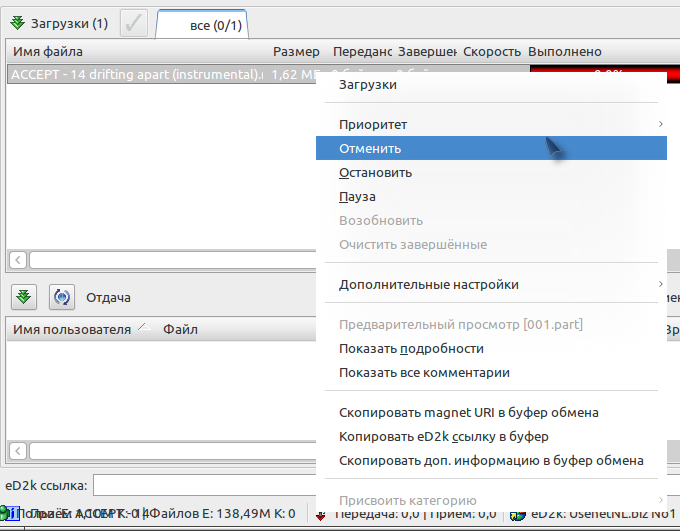Viewport: 680px width, 531px height.
Task: Sort by "Файл" column header in uploads
Action: pos(180,330)
